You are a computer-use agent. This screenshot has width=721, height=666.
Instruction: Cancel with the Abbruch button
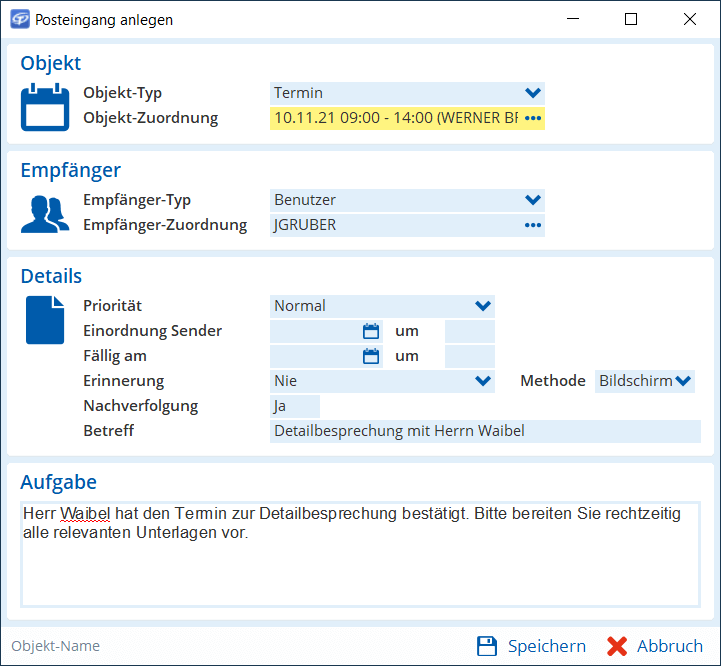pyautogui.click(x=655, y=646)
